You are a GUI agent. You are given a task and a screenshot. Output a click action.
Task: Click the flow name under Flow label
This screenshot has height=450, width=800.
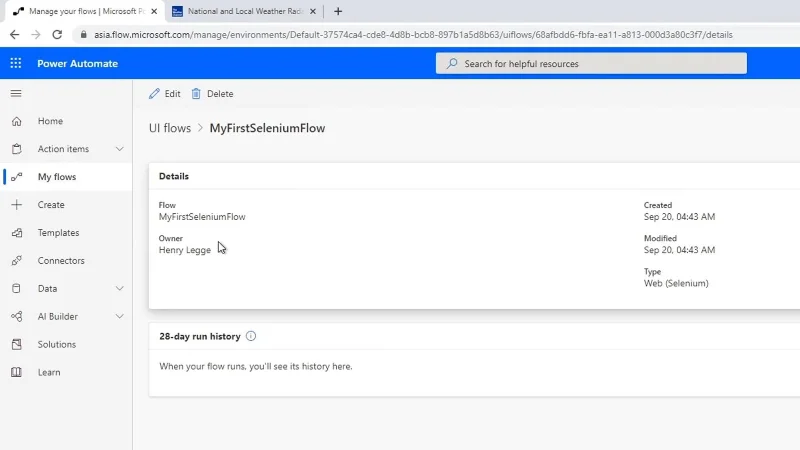(x=202, y=217)
